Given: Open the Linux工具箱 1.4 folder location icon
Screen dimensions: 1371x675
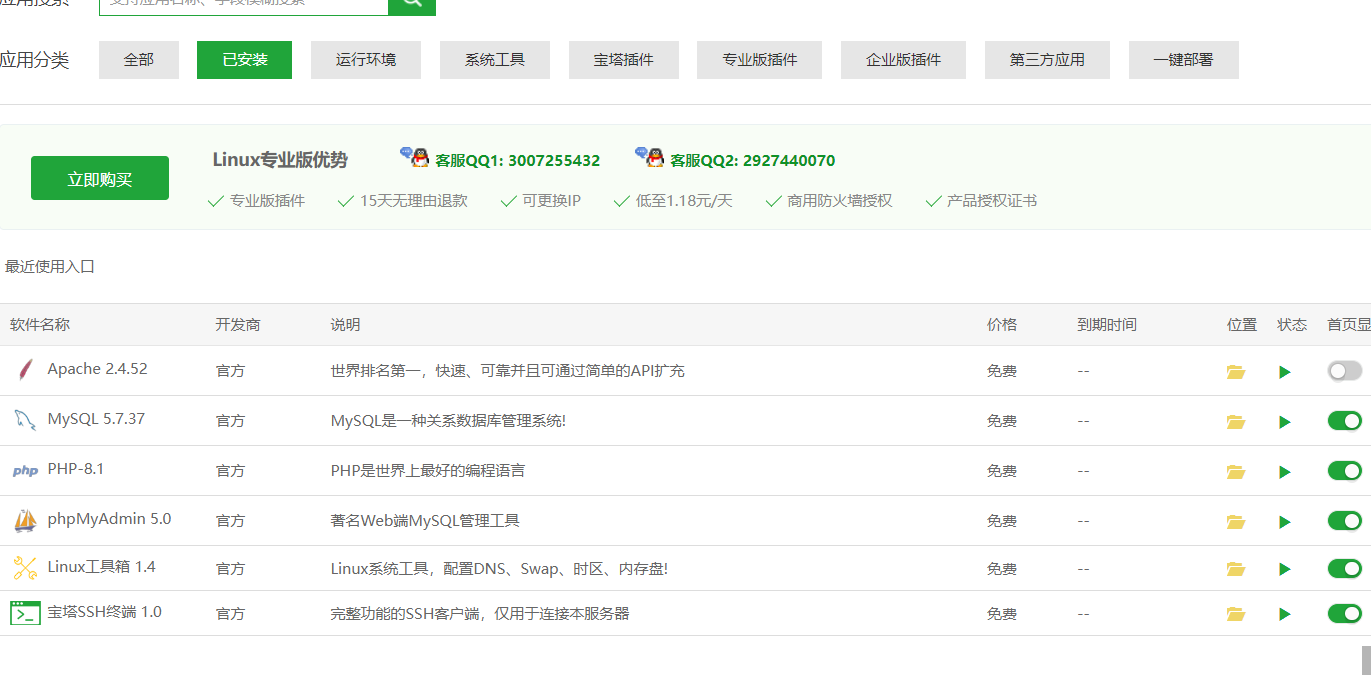Looking at the screenshot, I should [x=1236, y=569].
